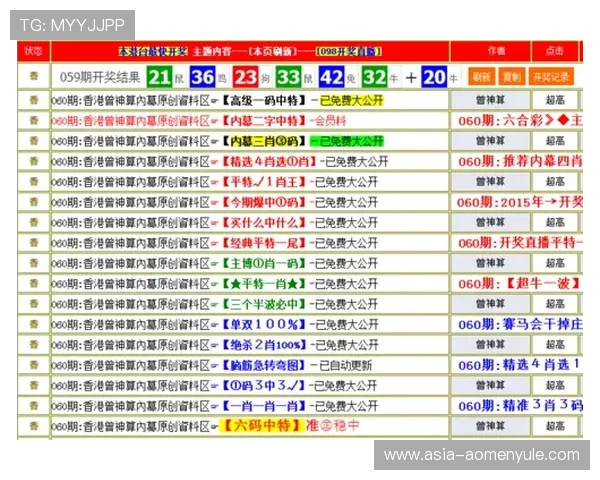Open the 【内幕三肖③码】 thread
The image size is (600, 480).
pos(217,141)
